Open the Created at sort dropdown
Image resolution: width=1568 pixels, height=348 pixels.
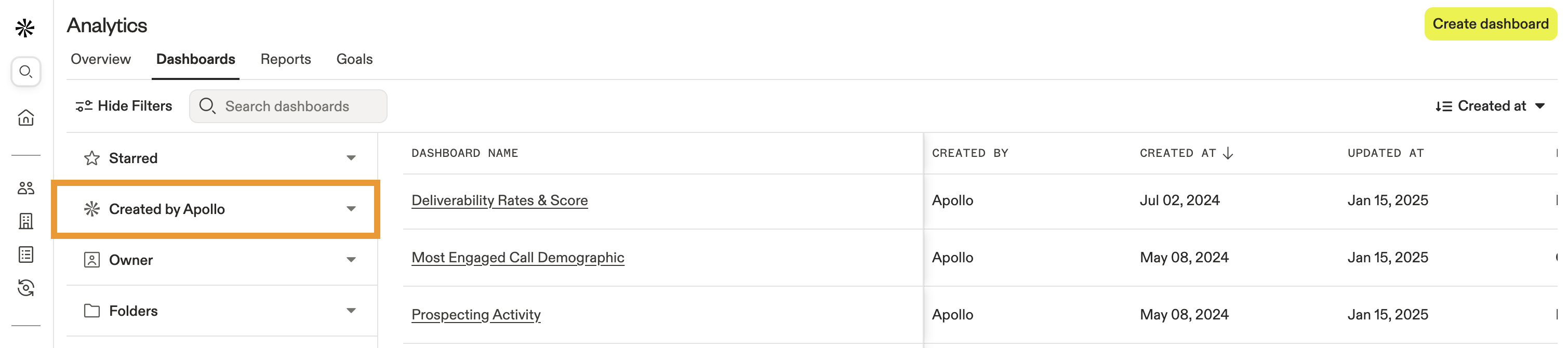pyautogui.click(x=1490, y=106)
